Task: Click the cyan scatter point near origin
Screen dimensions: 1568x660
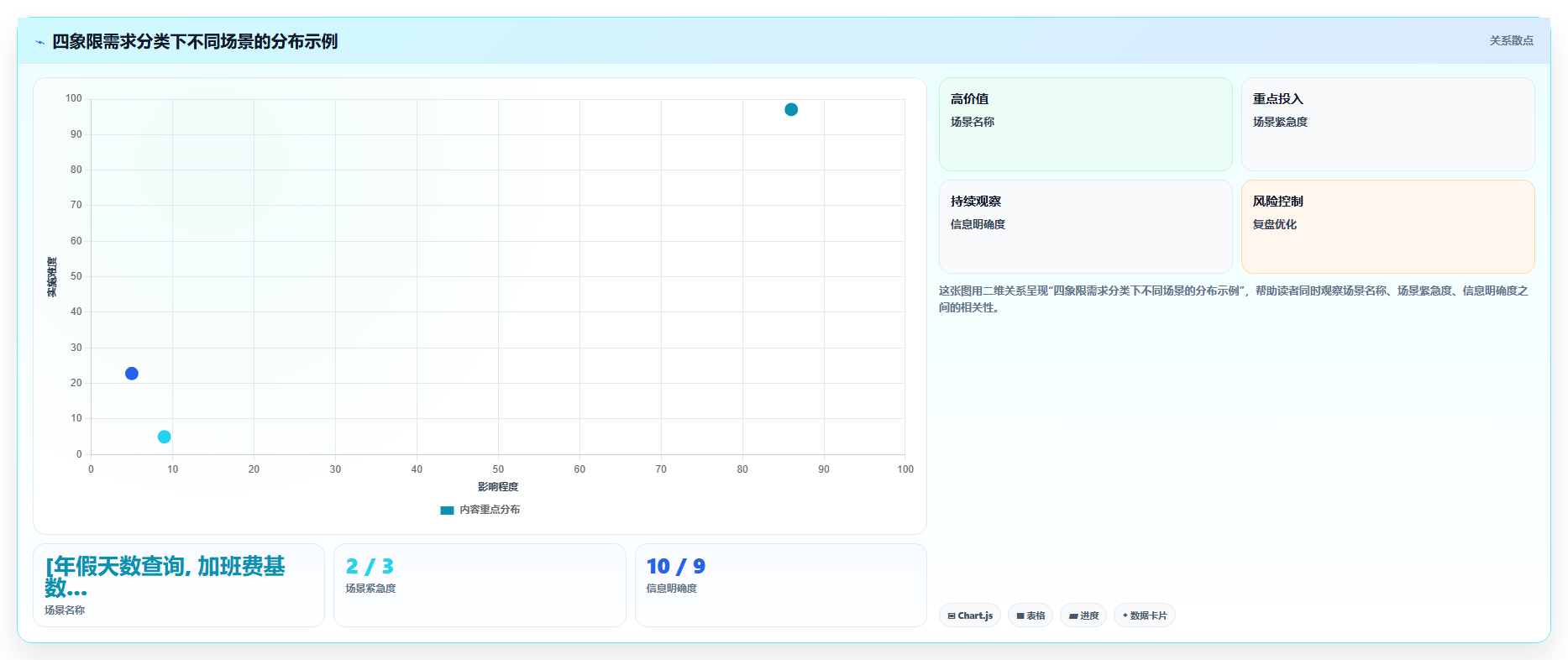Action: point(165,437)
